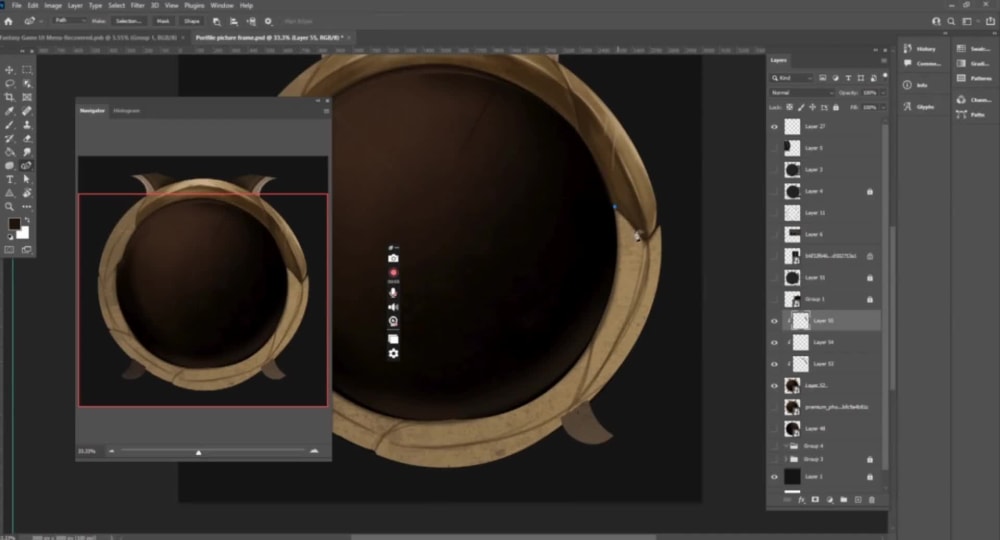The height and width of the screenshot is (540, 1000).
Task: Open the Glyphs panel
Action: [x=921, y=107]
